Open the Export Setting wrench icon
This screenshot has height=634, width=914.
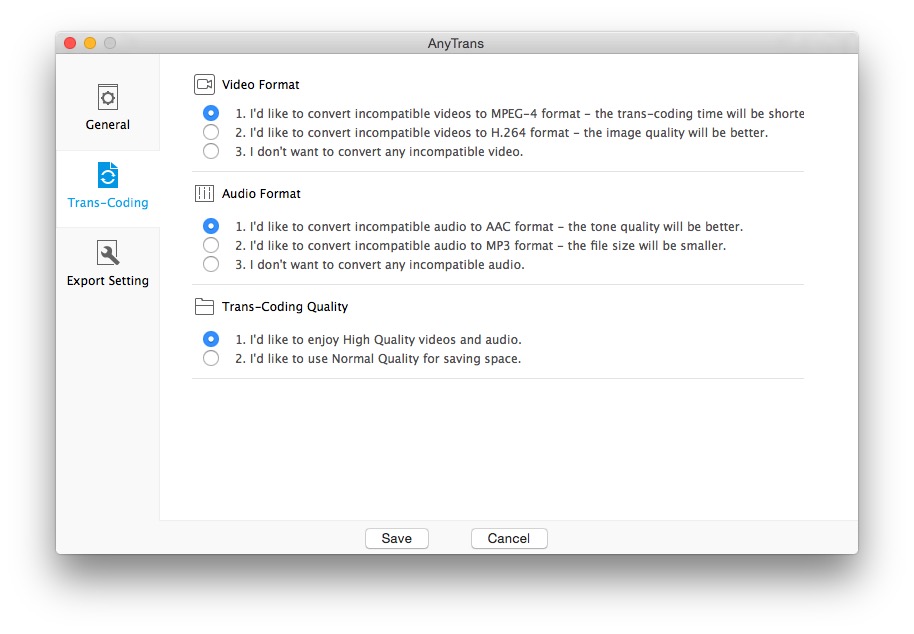[x=107, y=253]
